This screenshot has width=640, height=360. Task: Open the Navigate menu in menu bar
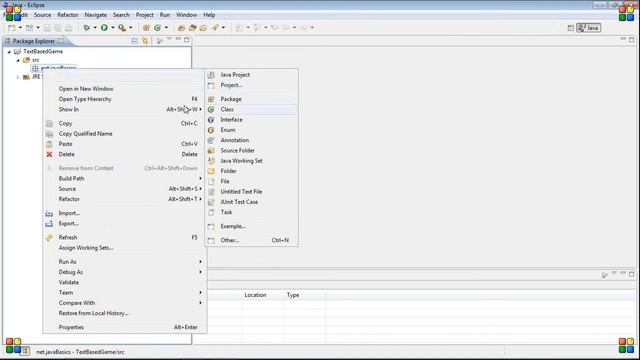(96, 15)
